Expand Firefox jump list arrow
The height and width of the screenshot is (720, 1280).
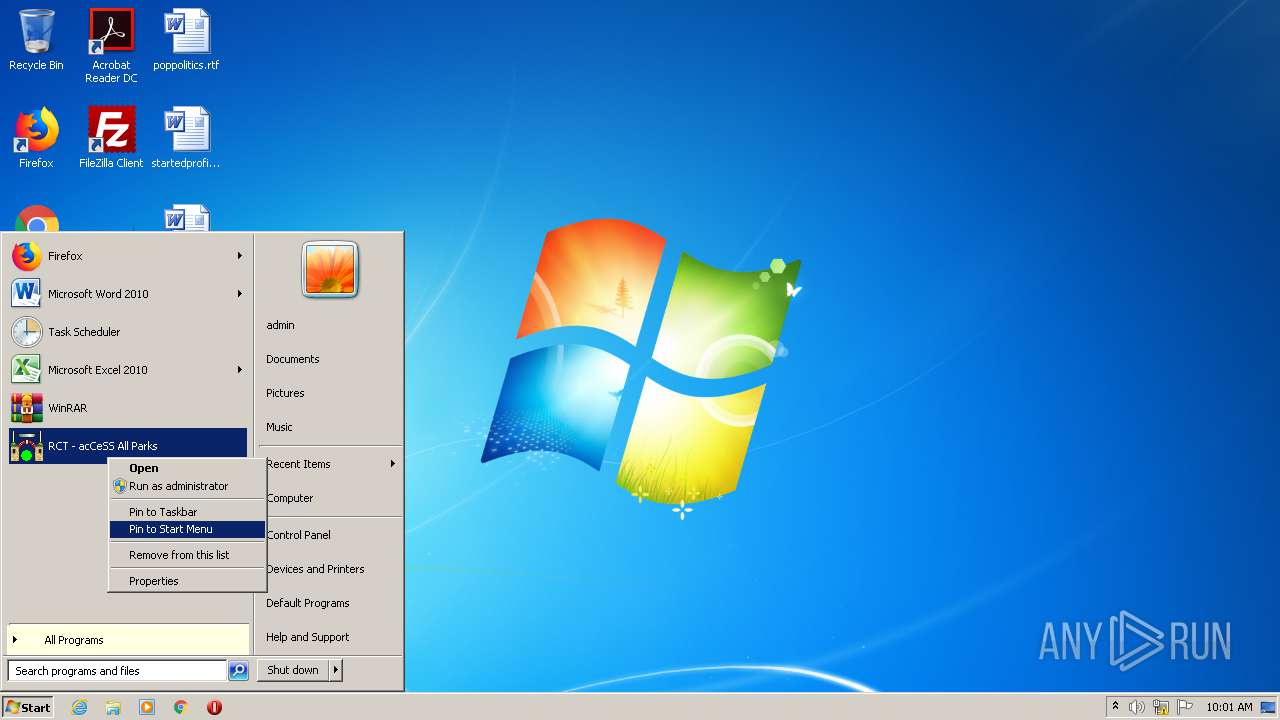tap(240, 256)
